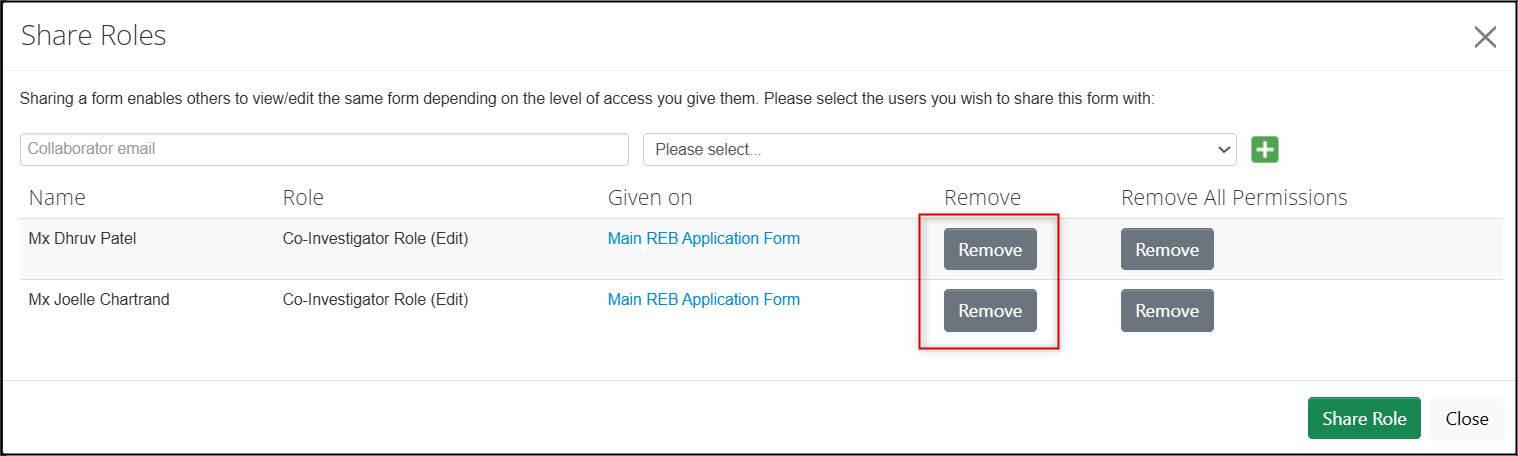This screenshot has height=456, width=1518.
Task: Click Joelle Chartrand's Co-Investigator Role (Edit) text
Action: click(375, 300)
